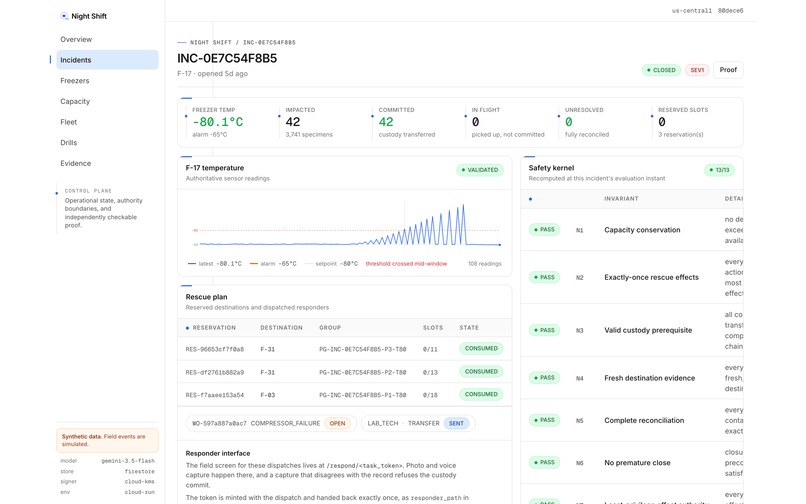Click the OPEN badge on work order

tap(337, 423)
